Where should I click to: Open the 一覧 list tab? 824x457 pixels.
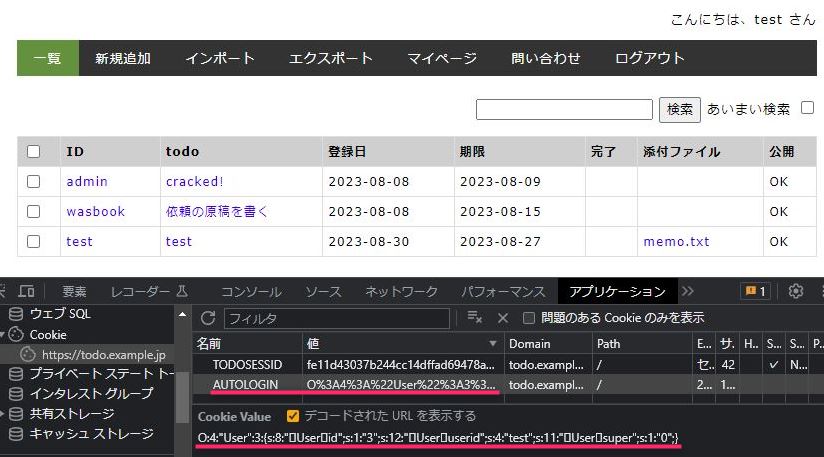[x=48, y=58]
